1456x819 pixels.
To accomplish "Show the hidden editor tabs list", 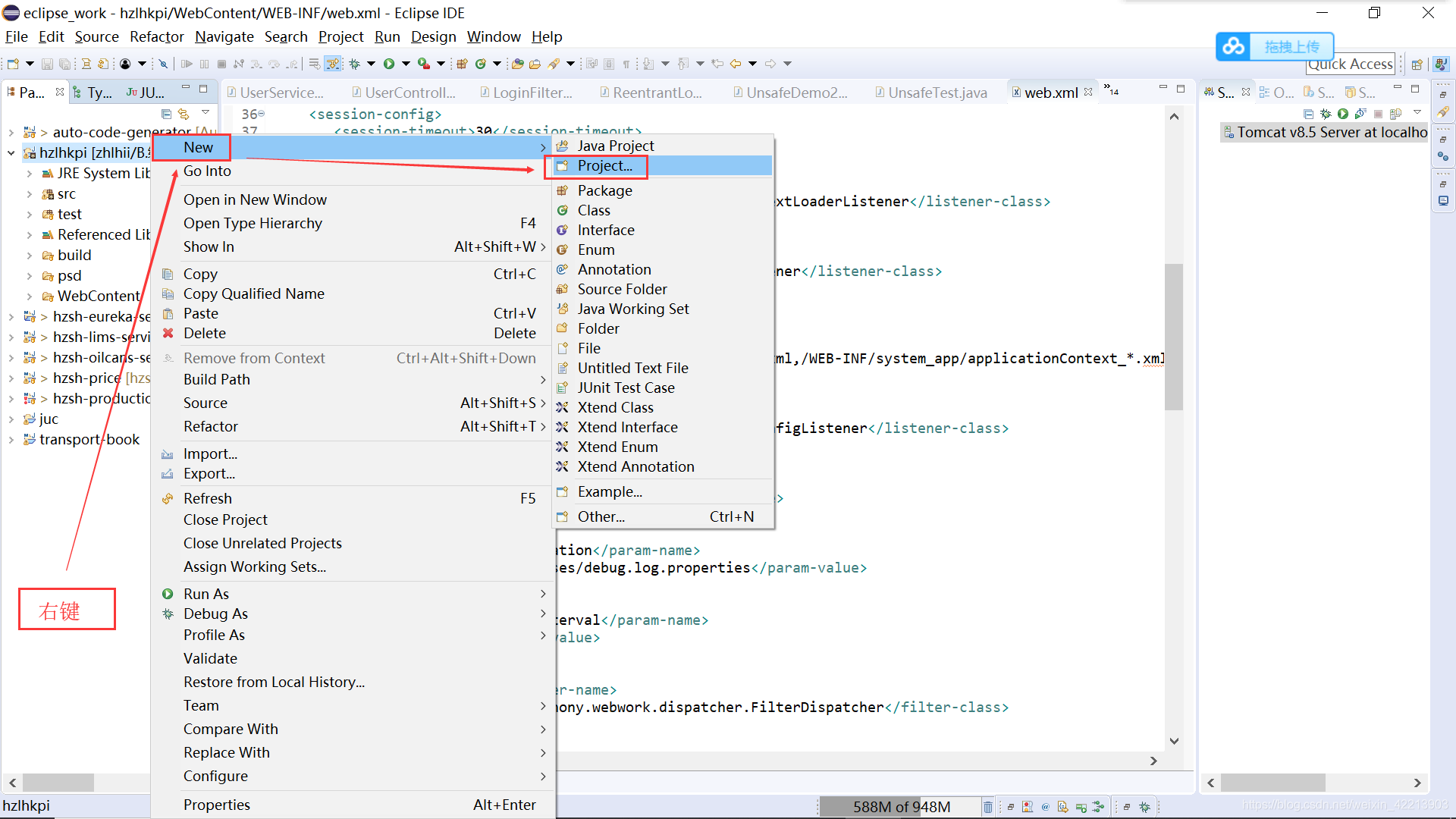I will 1111,90.
